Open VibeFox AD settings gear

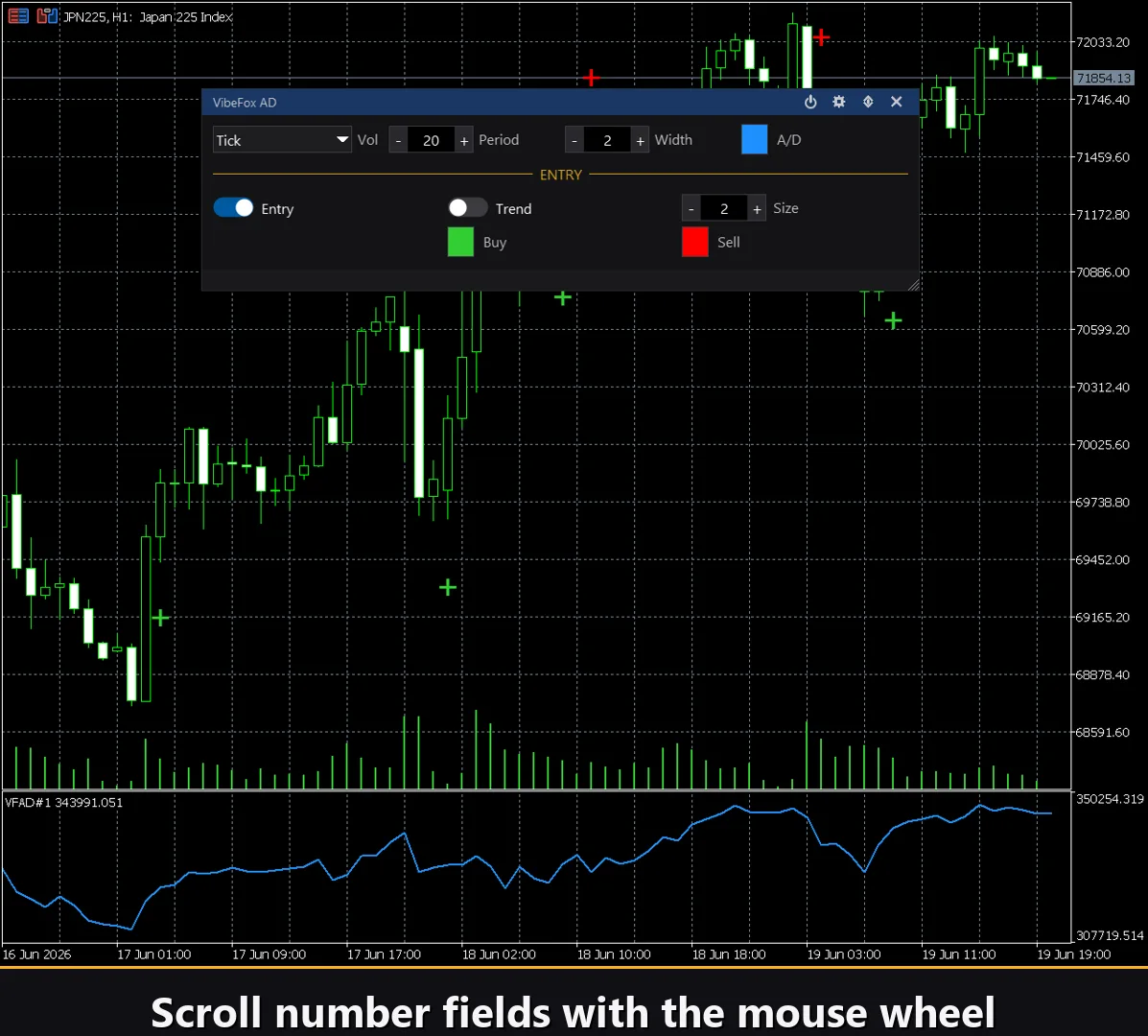coord(839,102)
